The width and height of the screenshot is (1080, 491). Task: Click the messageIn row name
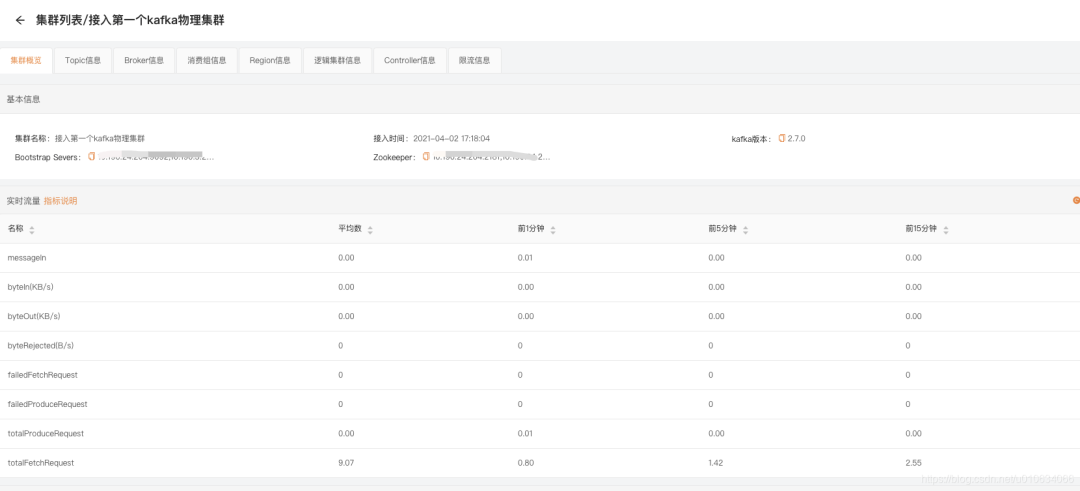(x=27, y=258)
